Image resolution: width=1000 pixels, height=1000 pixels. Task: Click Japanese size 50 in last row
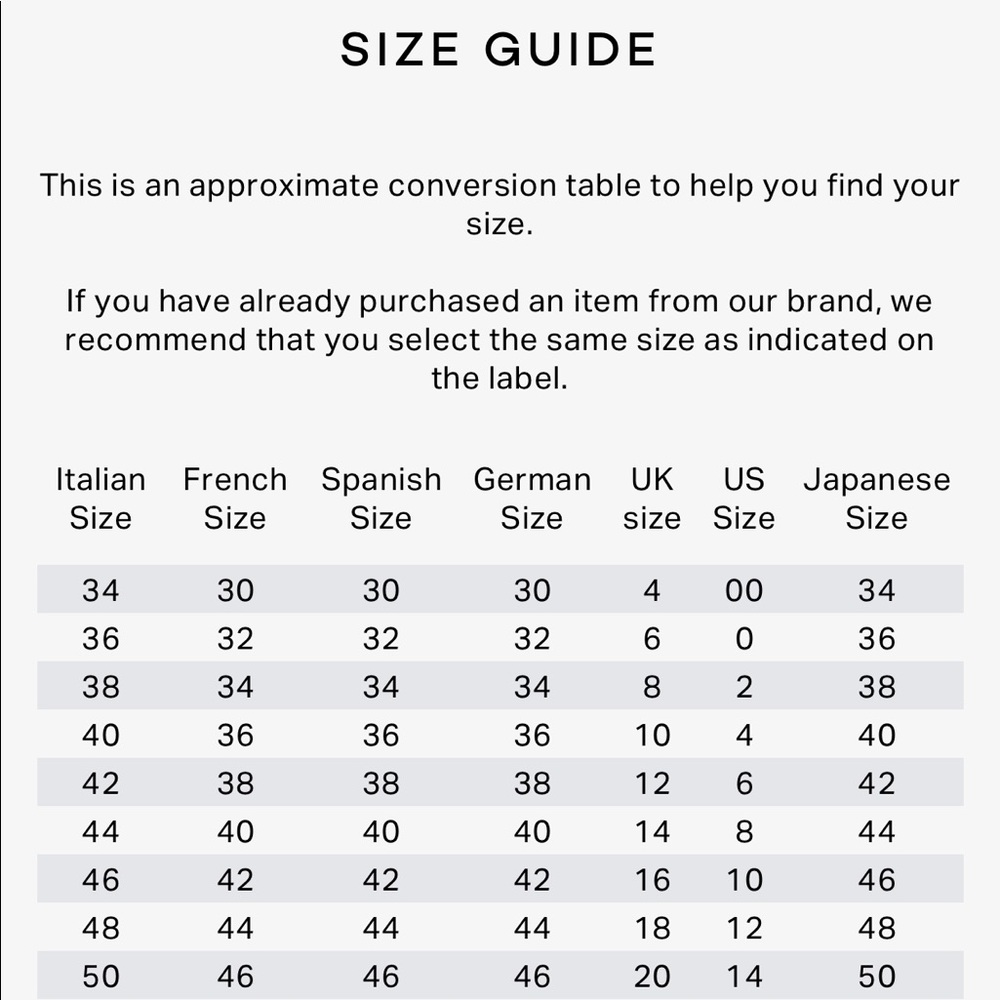[876, 976]
